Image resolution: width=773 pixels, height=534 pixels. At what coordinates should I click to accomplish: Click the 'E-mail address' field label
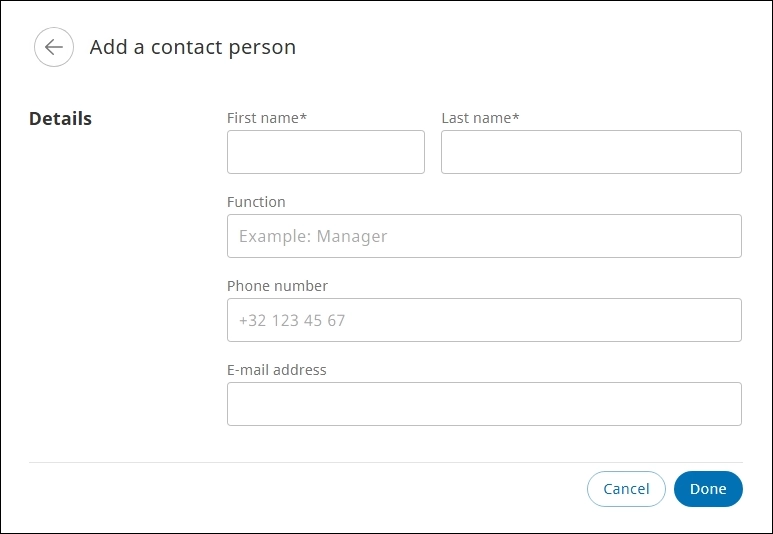click(x=277, y=370)
